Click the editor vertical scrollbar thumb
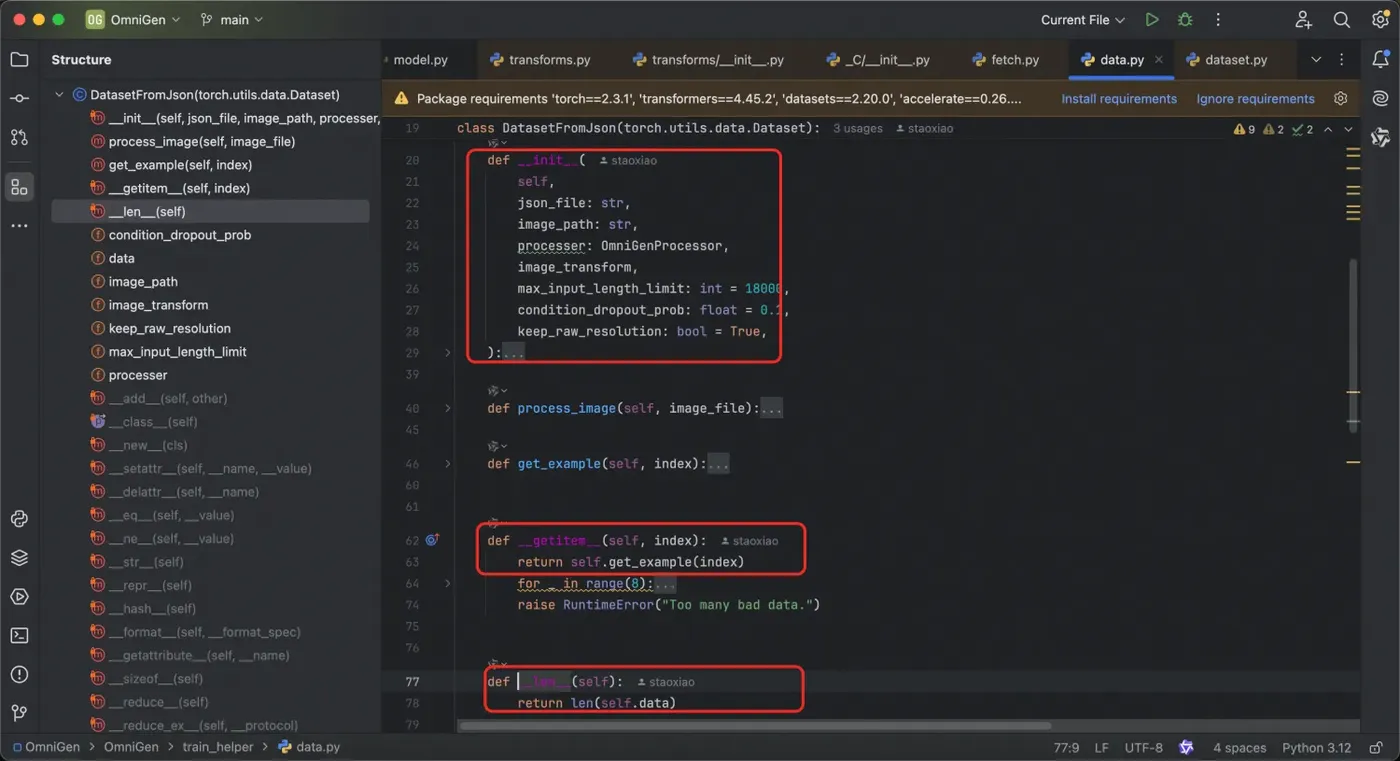This screenshot has height=761, width=1400. [1354, 345]
